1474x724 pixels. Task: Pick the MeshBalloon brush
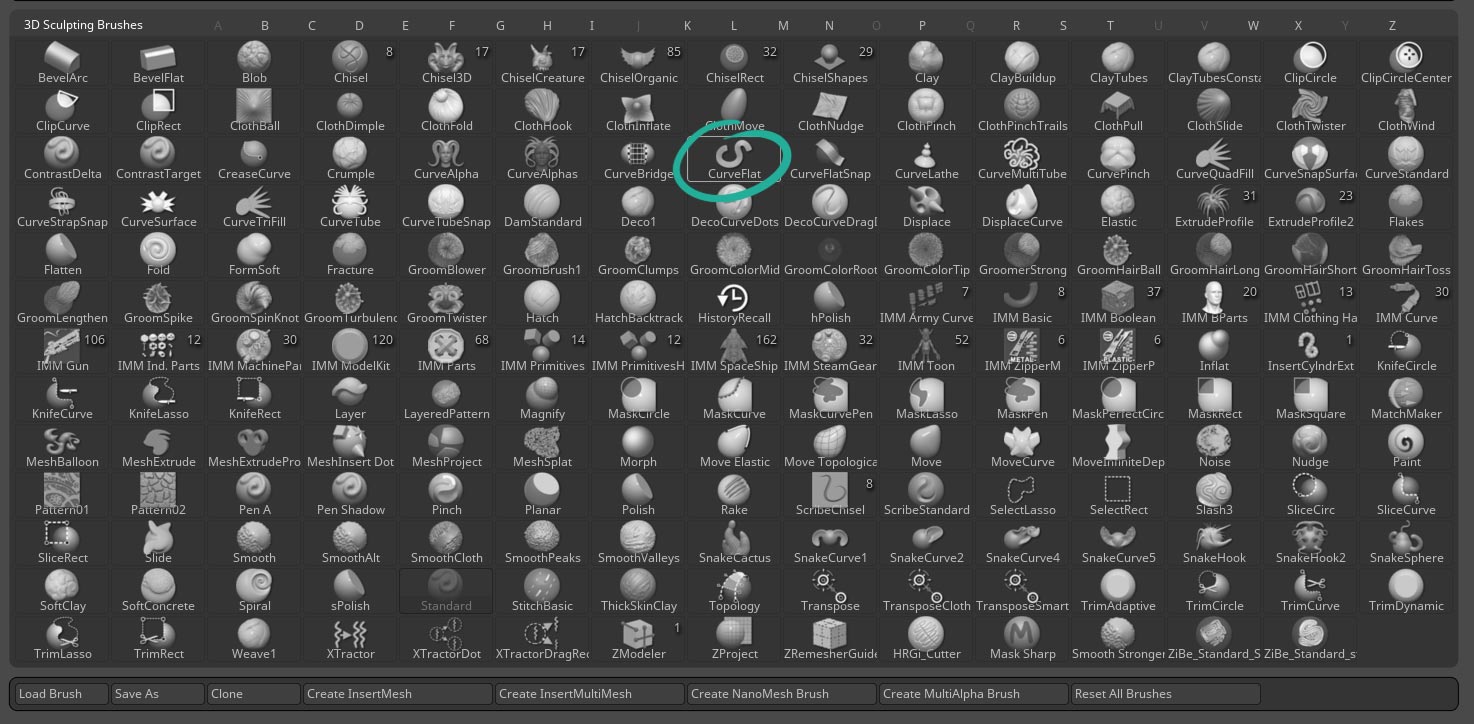pyautogui.click(x=62, y=447)
